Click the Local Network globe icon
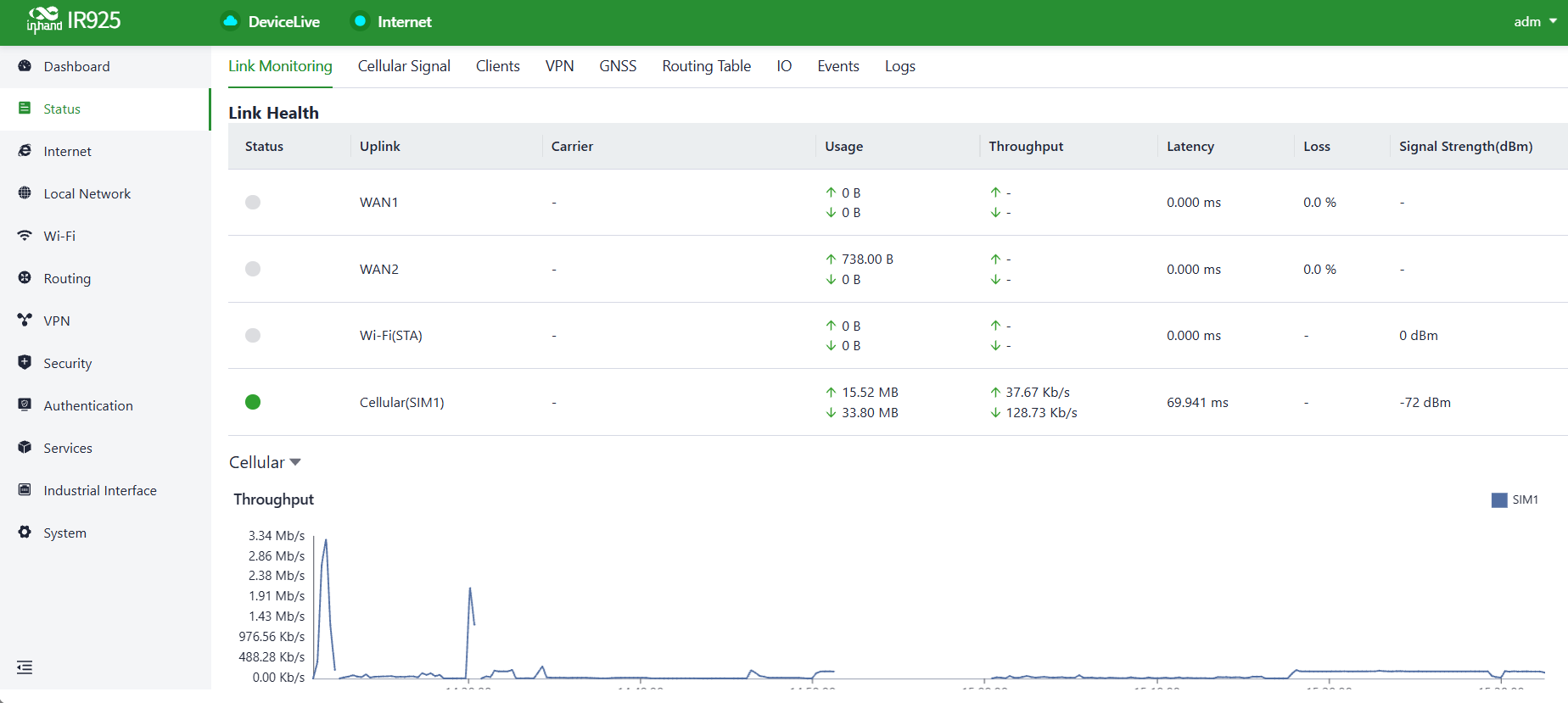The width and height of the screenshot is (1568, 703). (25, 193)
